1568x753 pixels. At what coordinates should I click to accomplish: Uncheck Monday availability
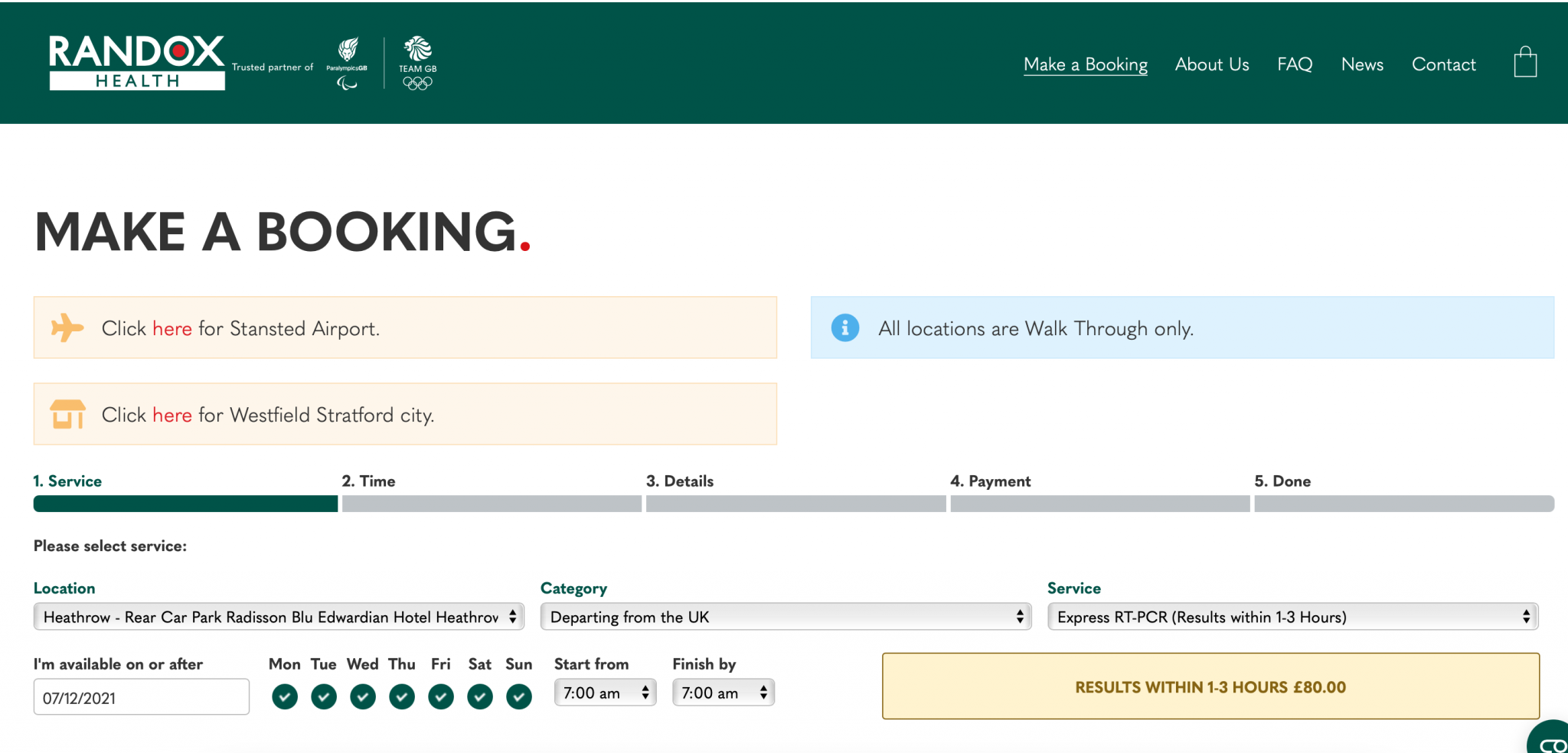(x=285, y=696)
